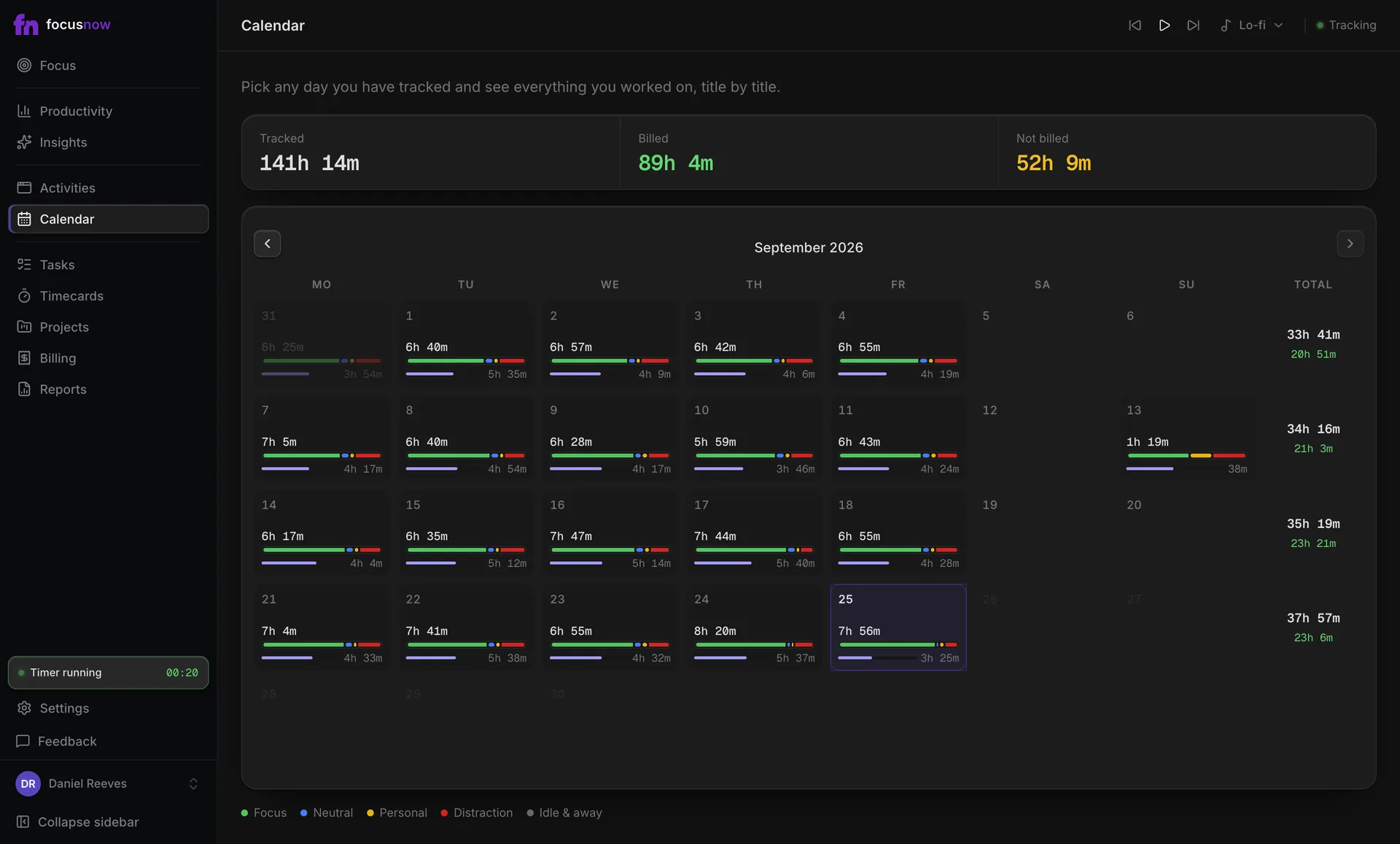Click the 37h 57m weekly total
Viewport: 1400px width, 844px height.
(x=1313, y=618)
